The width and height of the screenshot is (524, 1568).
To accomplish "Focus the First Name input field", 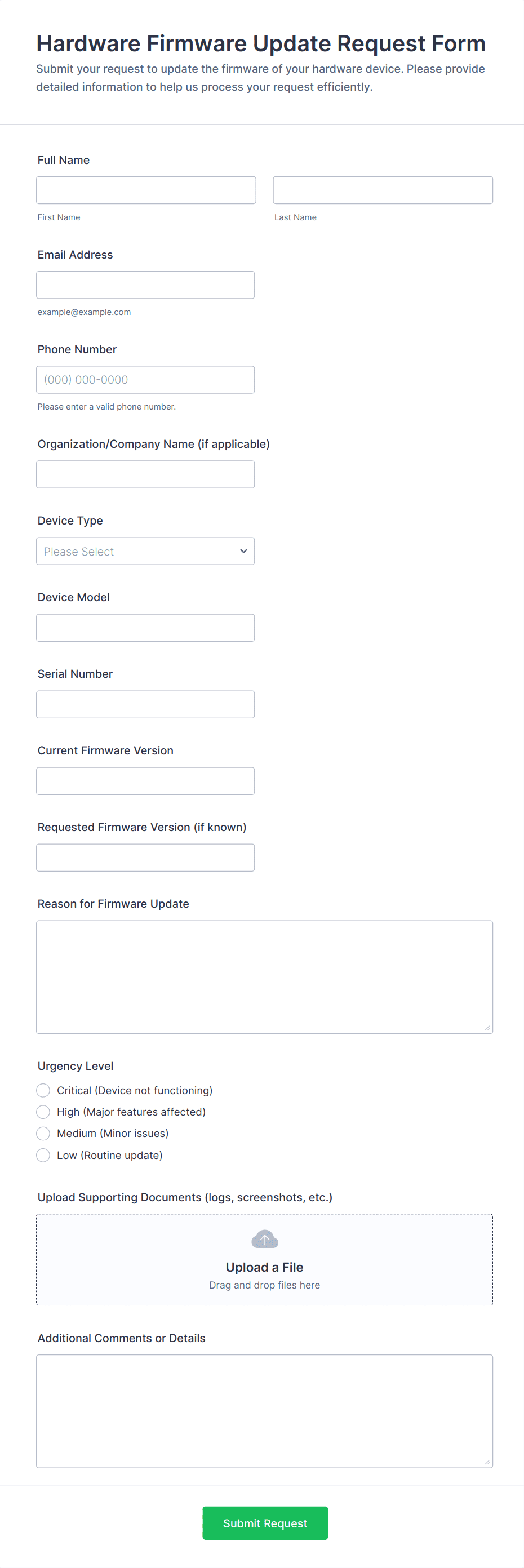I will 145,190.
